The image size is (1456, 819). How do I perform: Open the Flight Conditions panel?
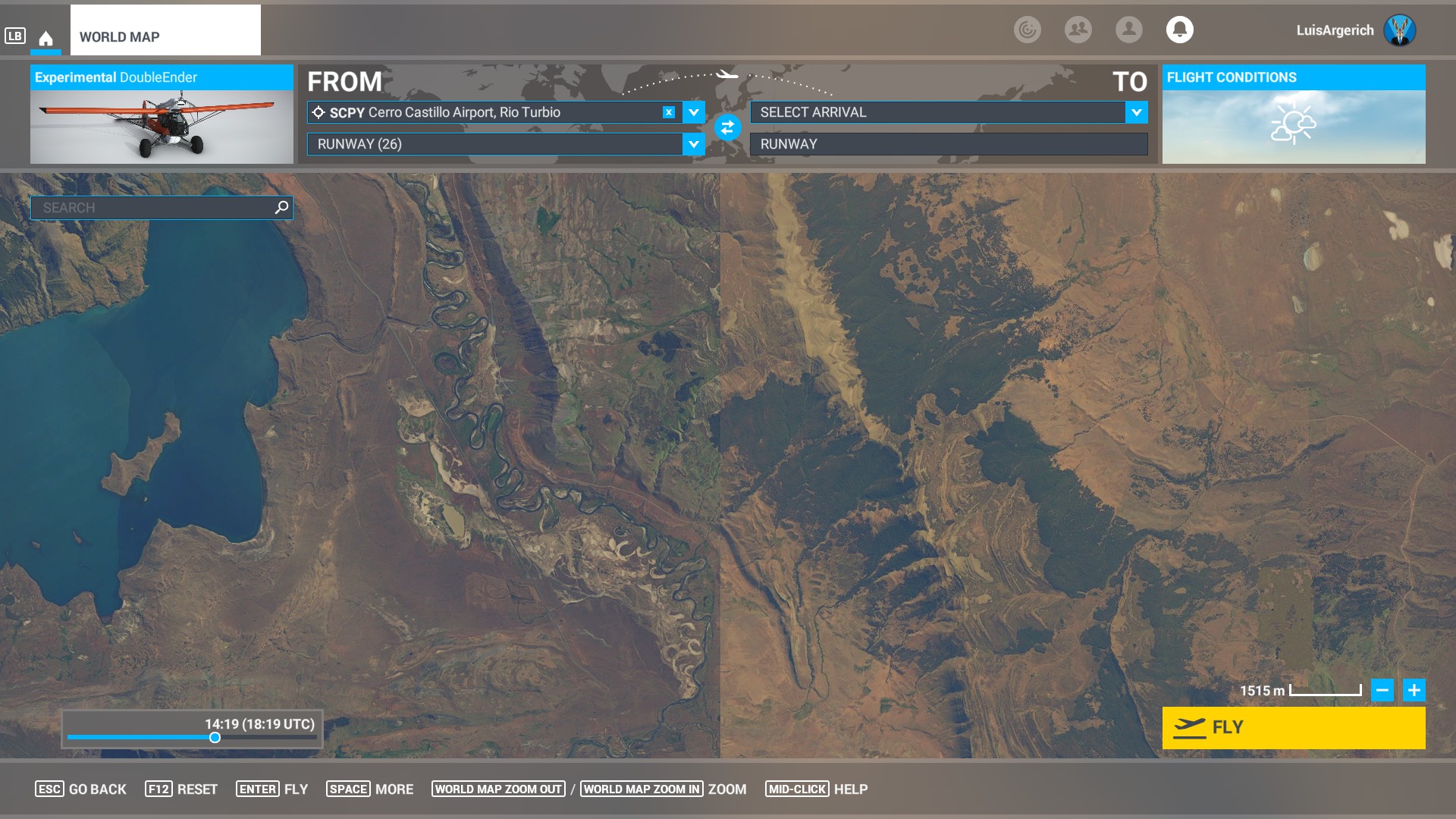(x=1293, y=115)
